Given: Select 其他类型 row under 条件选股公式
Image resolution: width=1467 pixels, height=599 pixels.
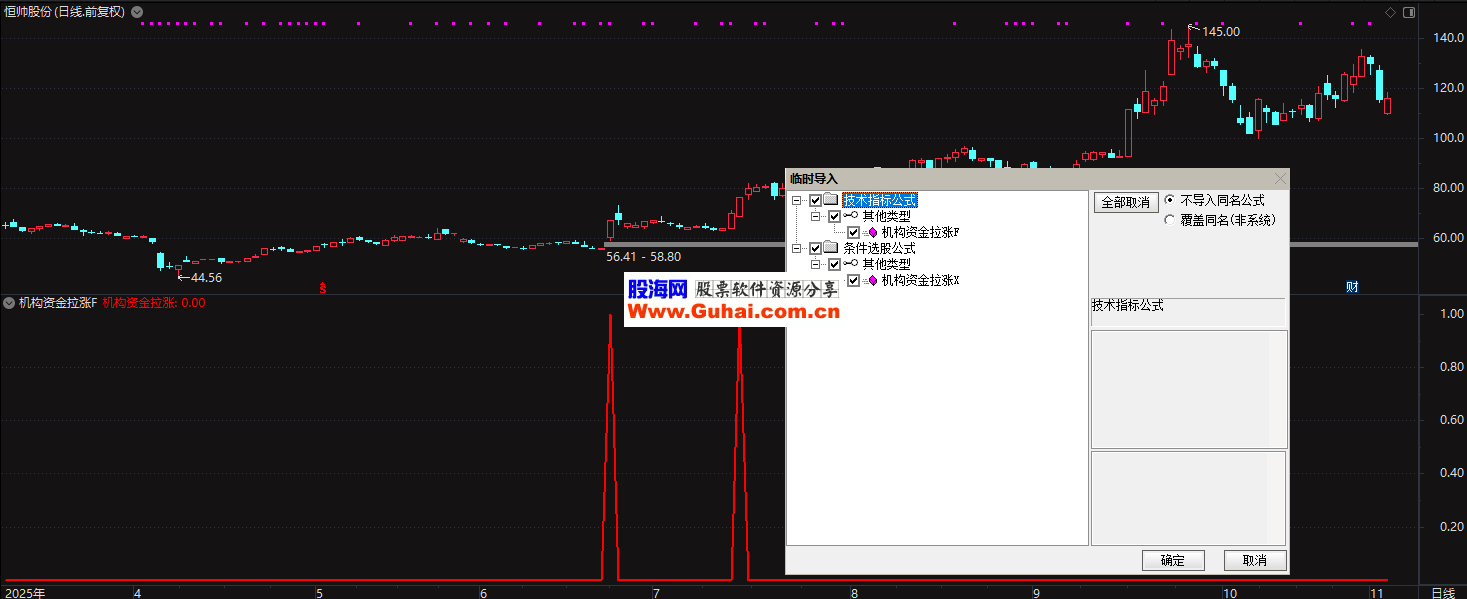Looking at the screenshot, I should tap(887, 264).
